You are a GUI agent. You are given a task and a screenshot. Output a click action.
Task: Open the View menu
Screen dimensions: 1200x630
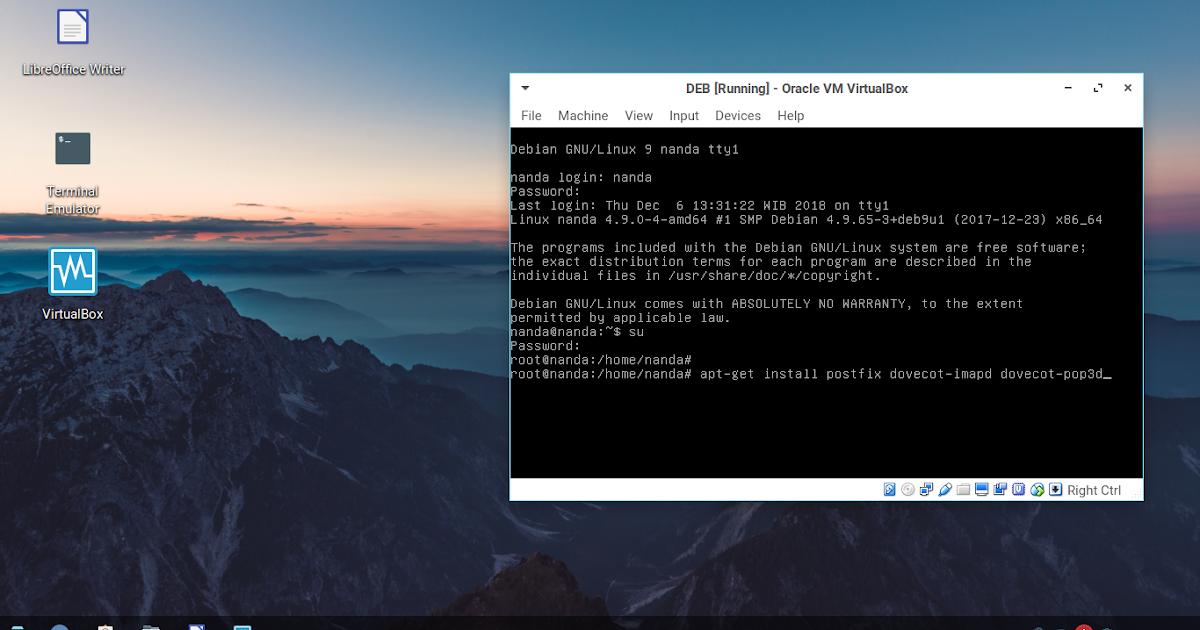point(638,116)
